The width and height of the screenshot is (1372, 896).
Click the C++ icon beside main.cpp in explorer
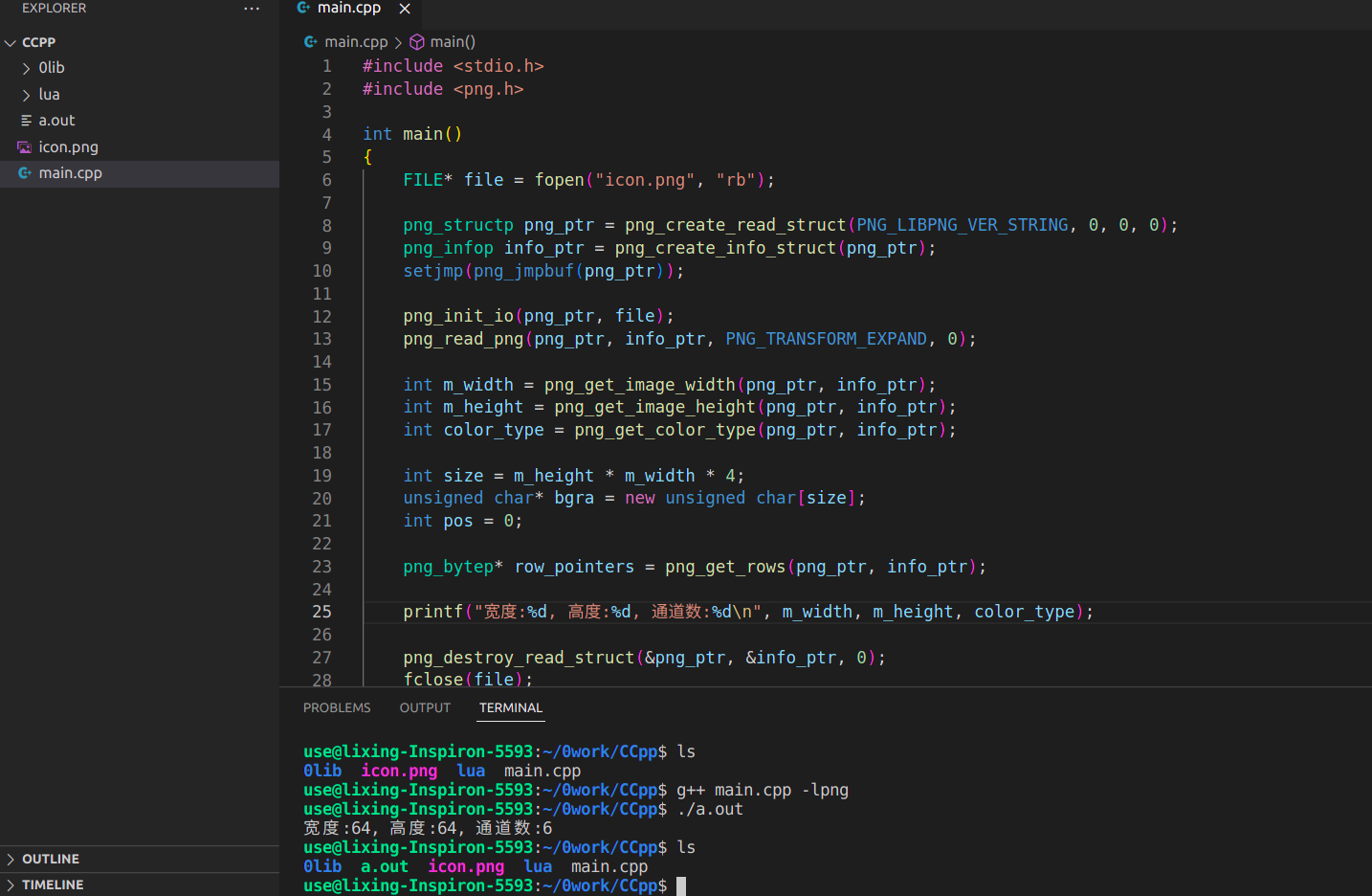point(25,173)
